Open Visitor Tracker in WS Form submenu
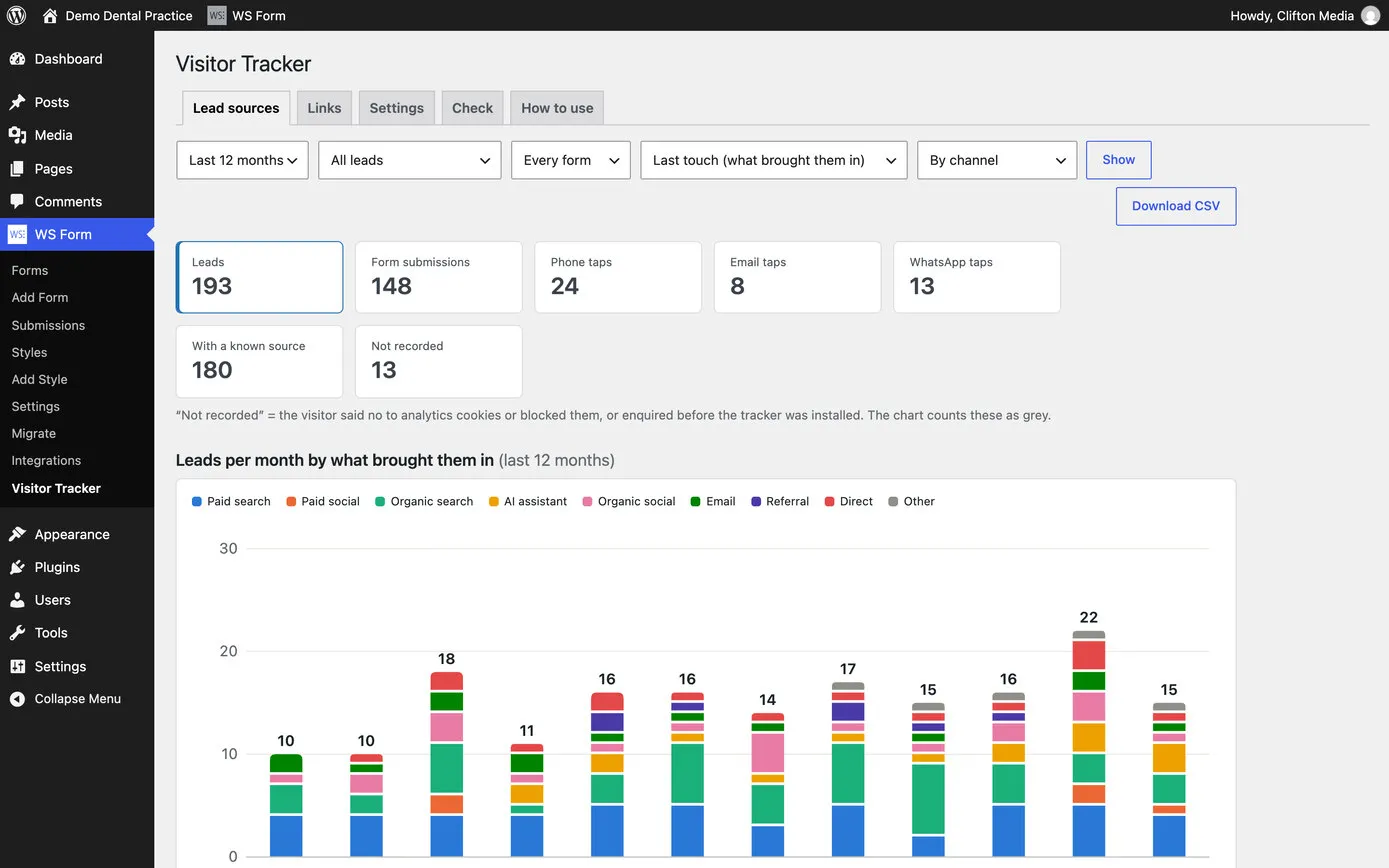Viewport: 1389px width, 868px height. click(56, 488)
